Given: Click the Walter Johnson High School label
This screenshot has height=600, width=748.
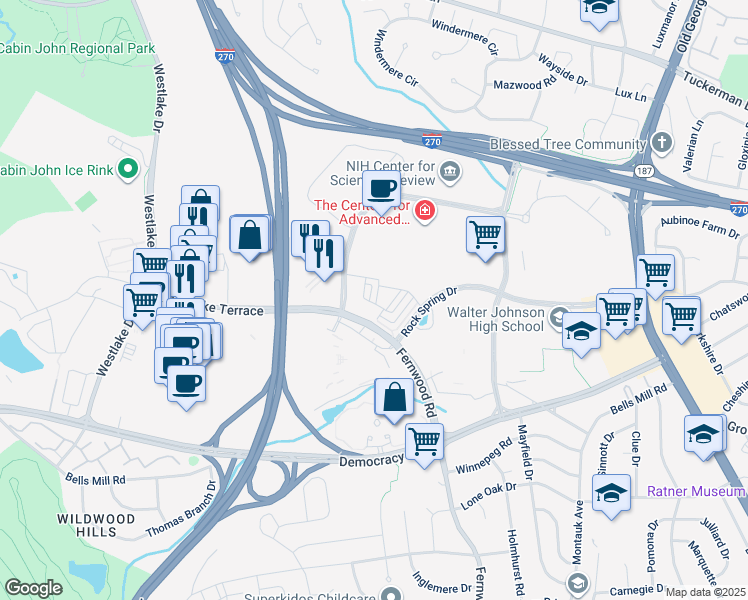Looking at the screenshot, I should coord(496,319).
